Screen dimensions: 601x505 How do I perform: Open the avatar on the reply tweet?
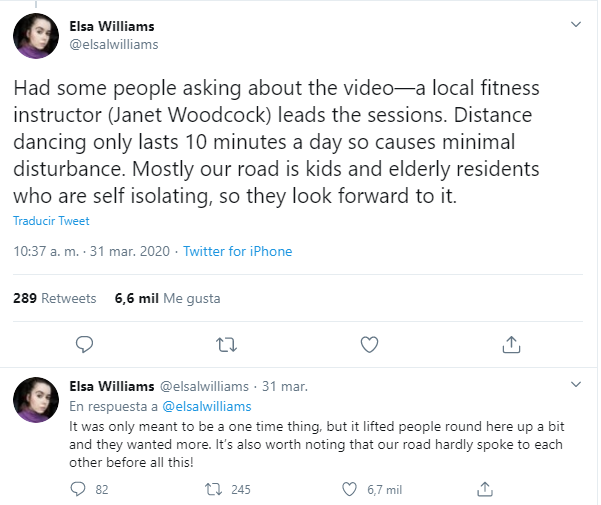tap(35, 399)
